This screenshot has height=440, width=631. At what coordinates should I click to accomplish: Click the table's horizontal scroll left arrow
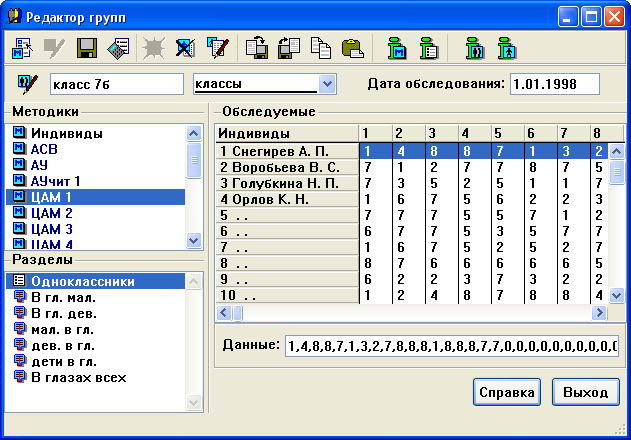[x=224, y=312]
